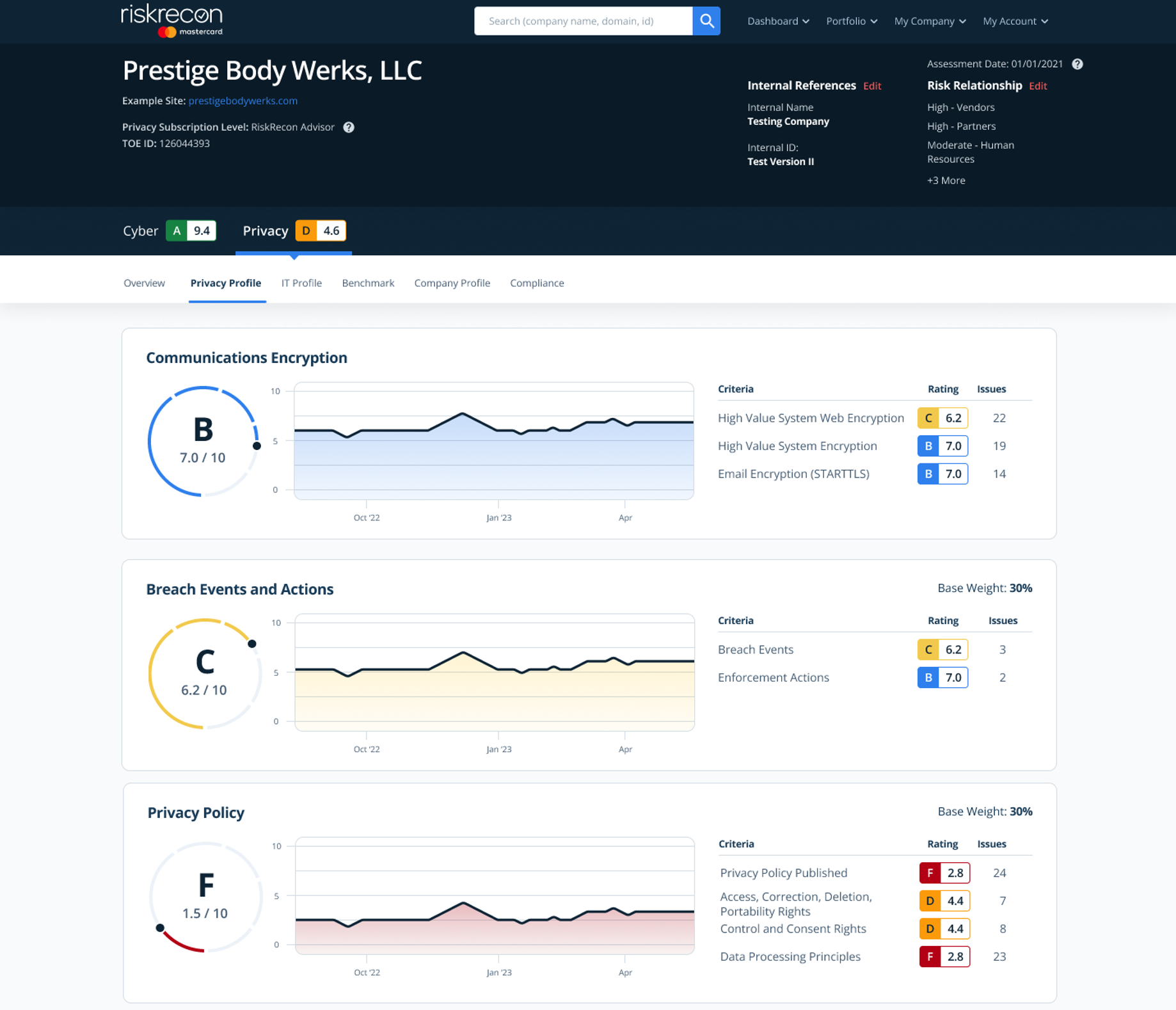The height and width of the screenshot is (1010, 1176).
Task: Click issues count 23 for Data Processing Principles
Action: click(999, 957)
